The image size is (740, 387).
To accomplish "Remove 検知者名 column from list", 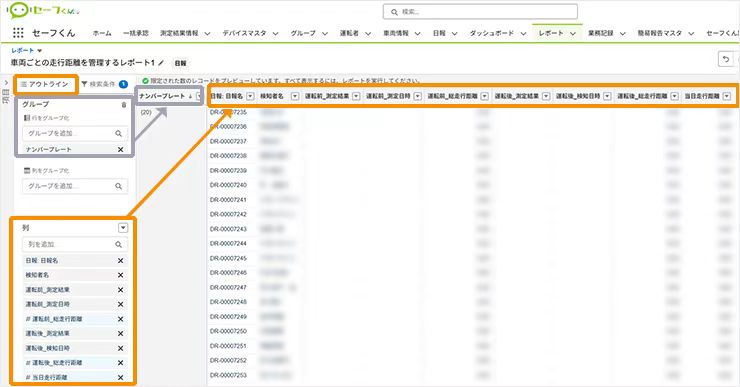I will (x=120, y=275).
